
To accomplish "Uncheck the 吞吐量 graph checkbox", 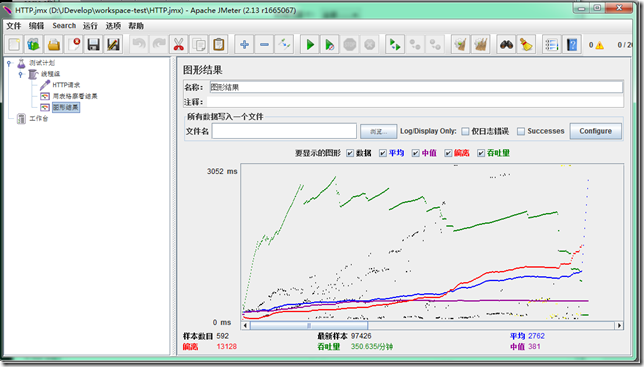I will [481, 153].
